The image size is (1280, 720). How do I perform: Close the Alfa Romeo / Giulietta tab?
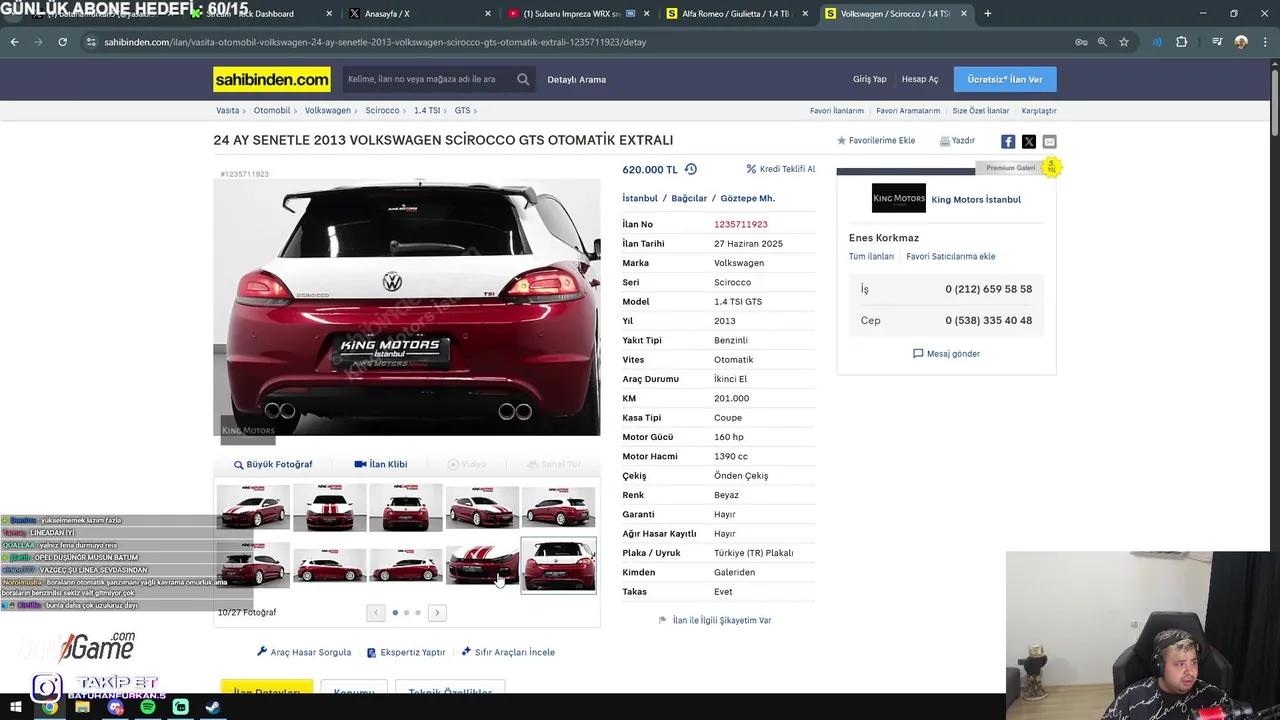click(x=805, y=14)
